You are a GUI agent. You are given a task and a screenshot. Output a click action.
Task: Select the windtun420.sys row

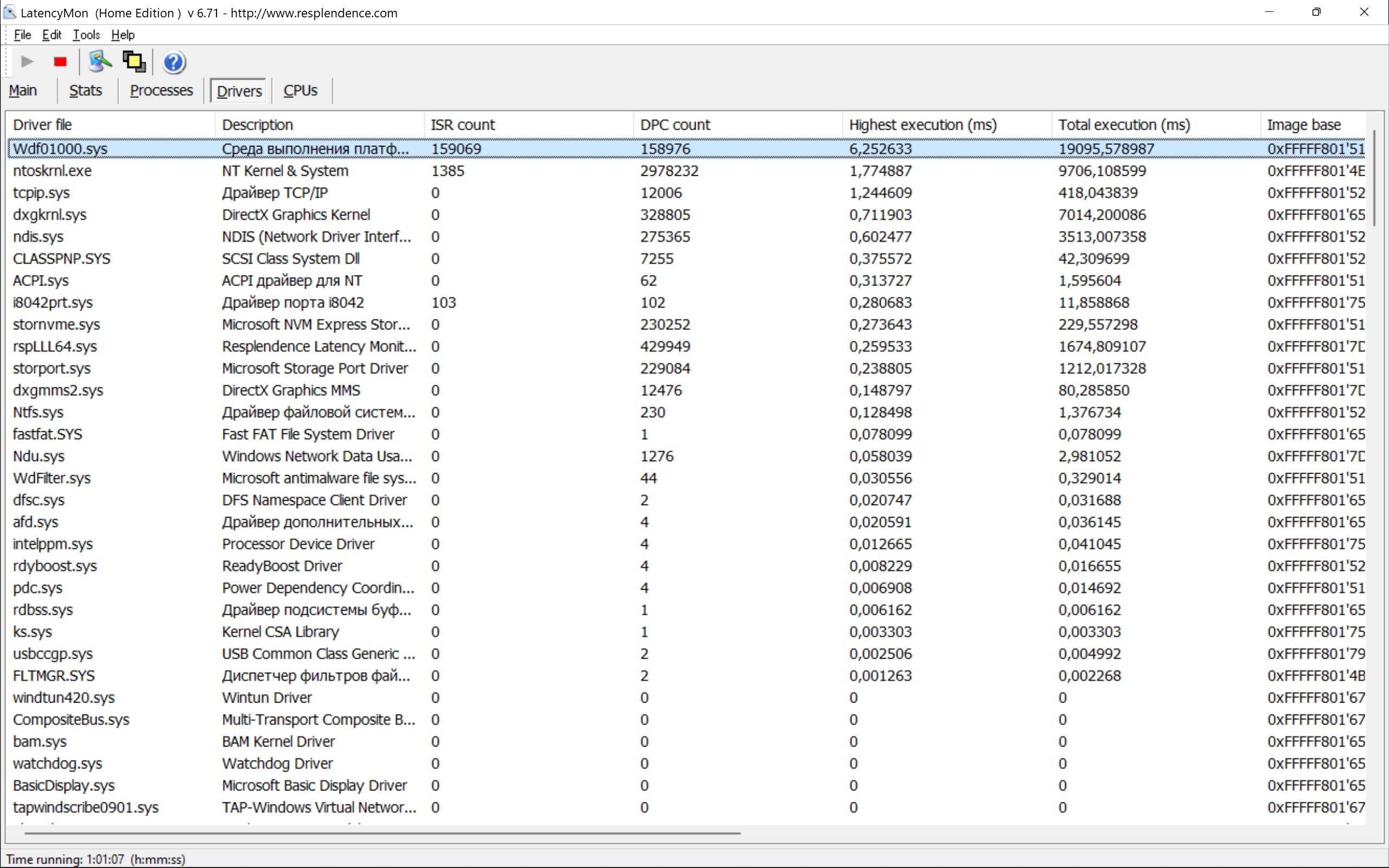pos(686,698)
